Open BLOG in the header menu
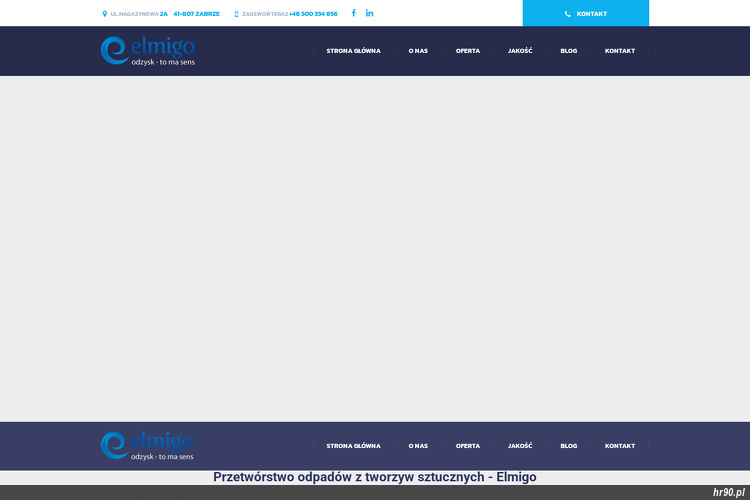The height and width of the screenshot is (500, 750). (568, 51)
